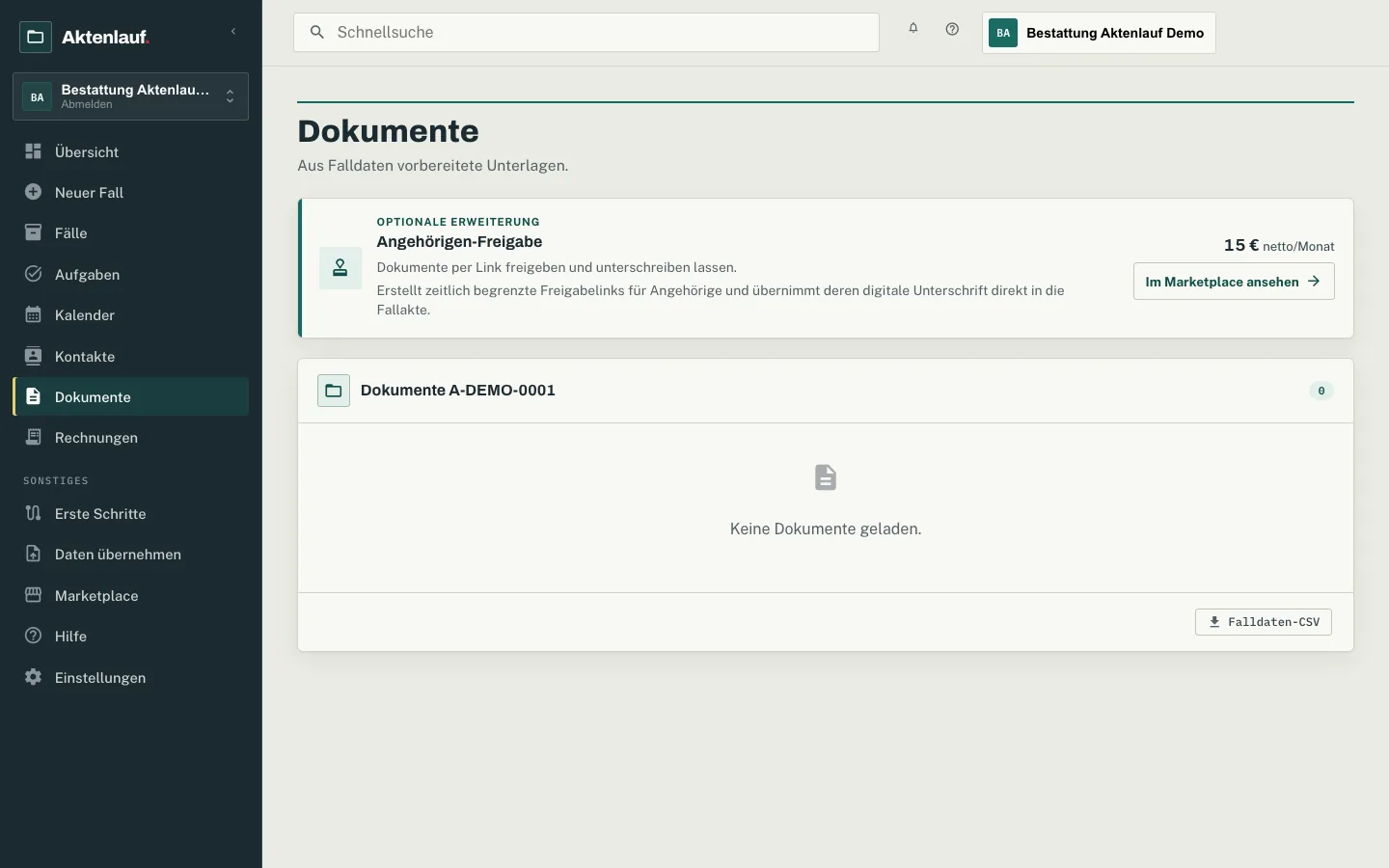The width and height of the screenshot is (1389, 868).
Task: Select the Rechnungen menu entry
Action: click(x=130, y=437)
